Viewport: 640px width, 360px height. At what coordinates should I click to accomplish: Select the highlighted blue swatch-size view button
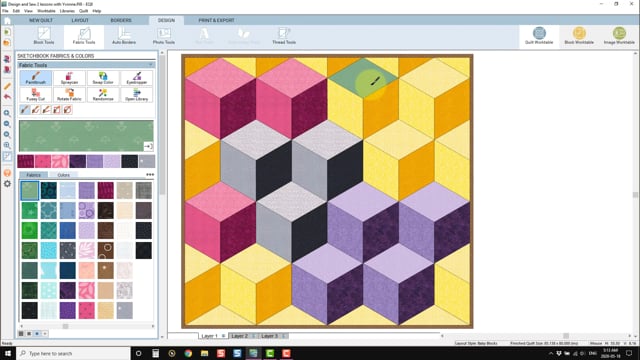click(37, 333)
